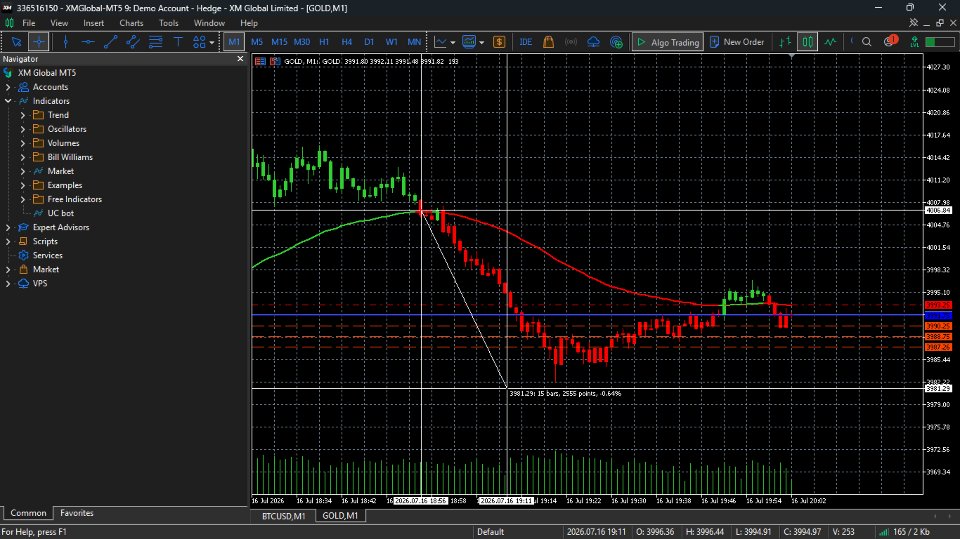Switch to GOLD,M1 chart tab
This screenshot has height=539, width=960.
[340, 516]
